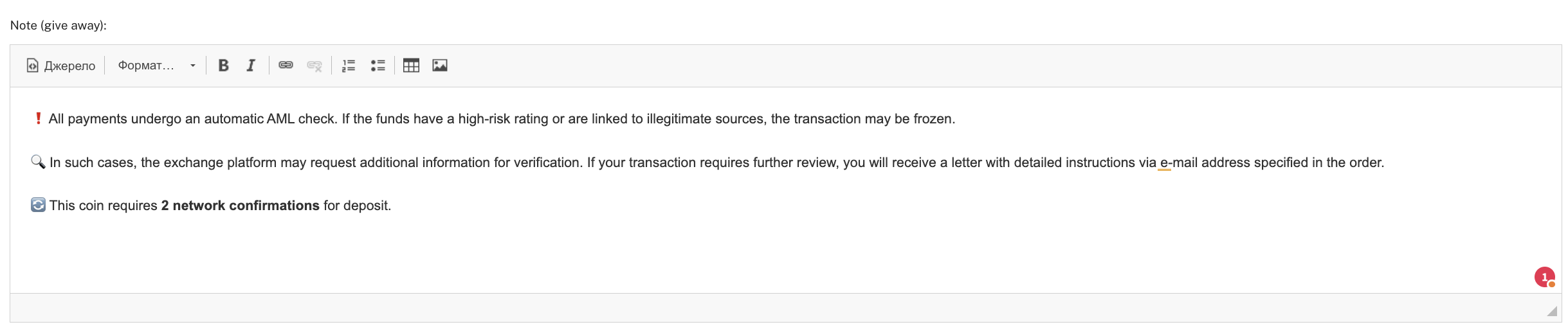
Task: Click the 'Note (give away):' label
Action: 59,26
